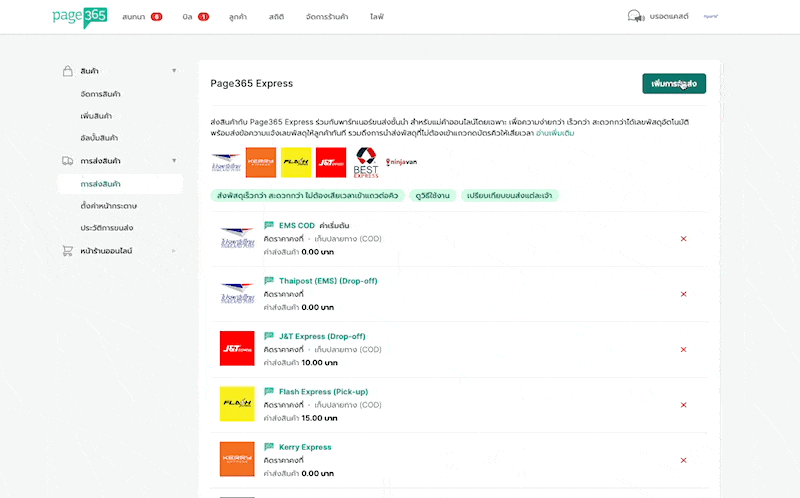800x498 pixels.
Task: Click the Thailand Post partner logo
Action: pyautogui.click(x=227, y=162)
